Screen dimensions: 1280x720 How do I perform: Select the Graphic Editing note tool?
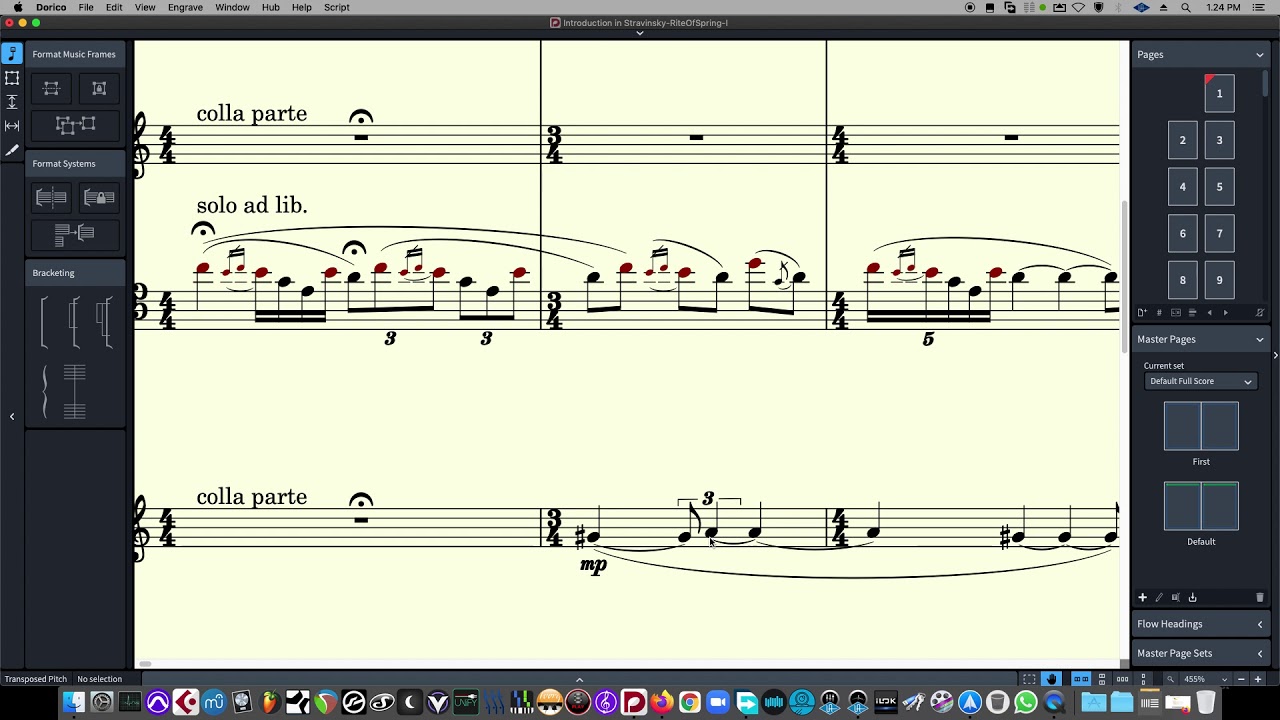(x=12, y=54)
